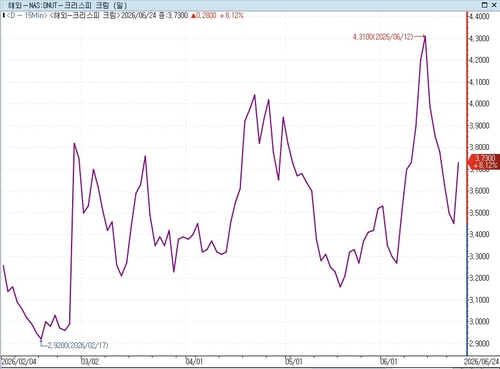Select the 2026/02/04 start date label
This screenshot has width=500, height=369.
point(19,361)
